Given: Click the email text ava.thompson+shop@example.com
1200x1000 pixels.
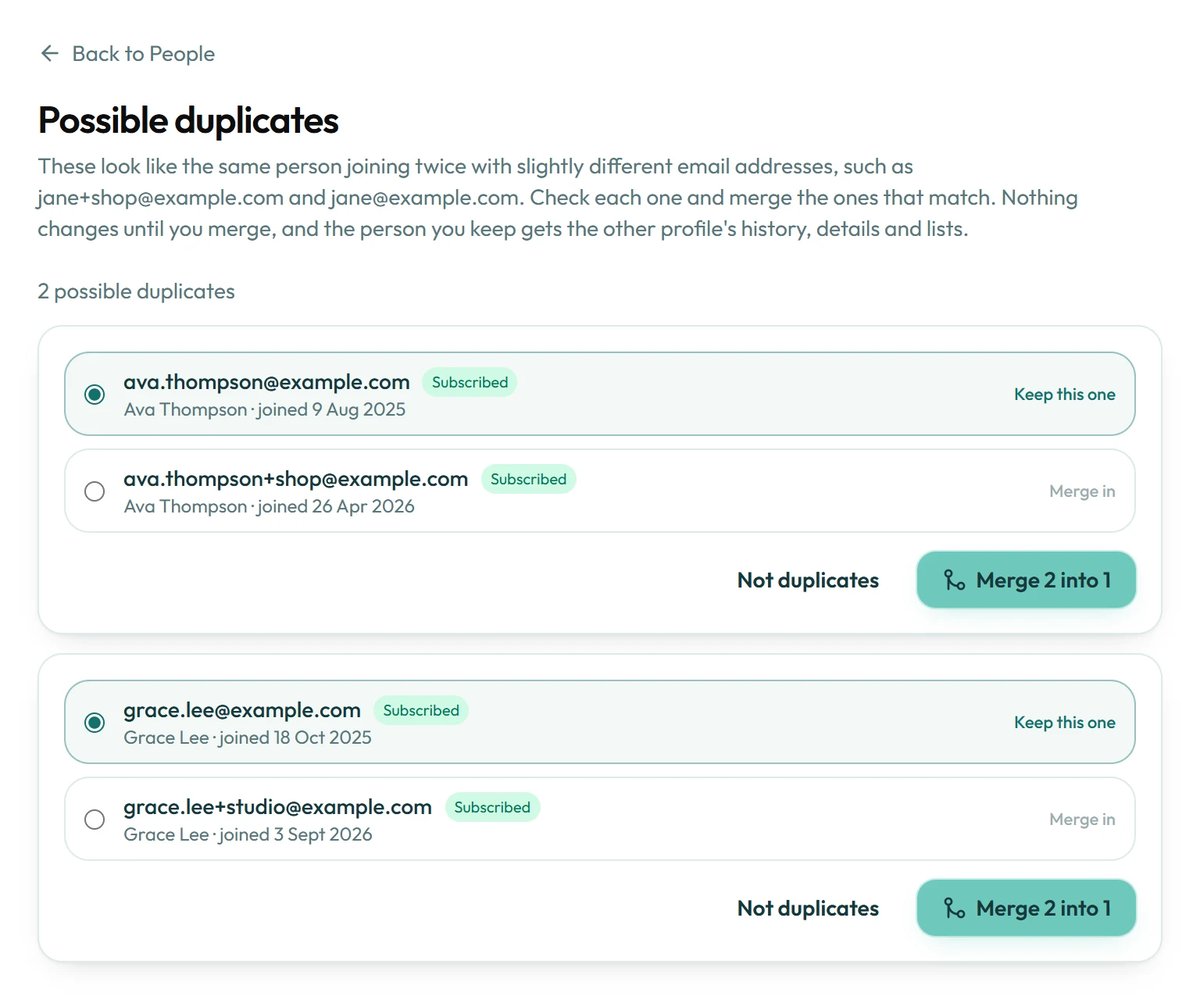Looking at the screenshot, I should pyautogui.click(x=296, y=479).
